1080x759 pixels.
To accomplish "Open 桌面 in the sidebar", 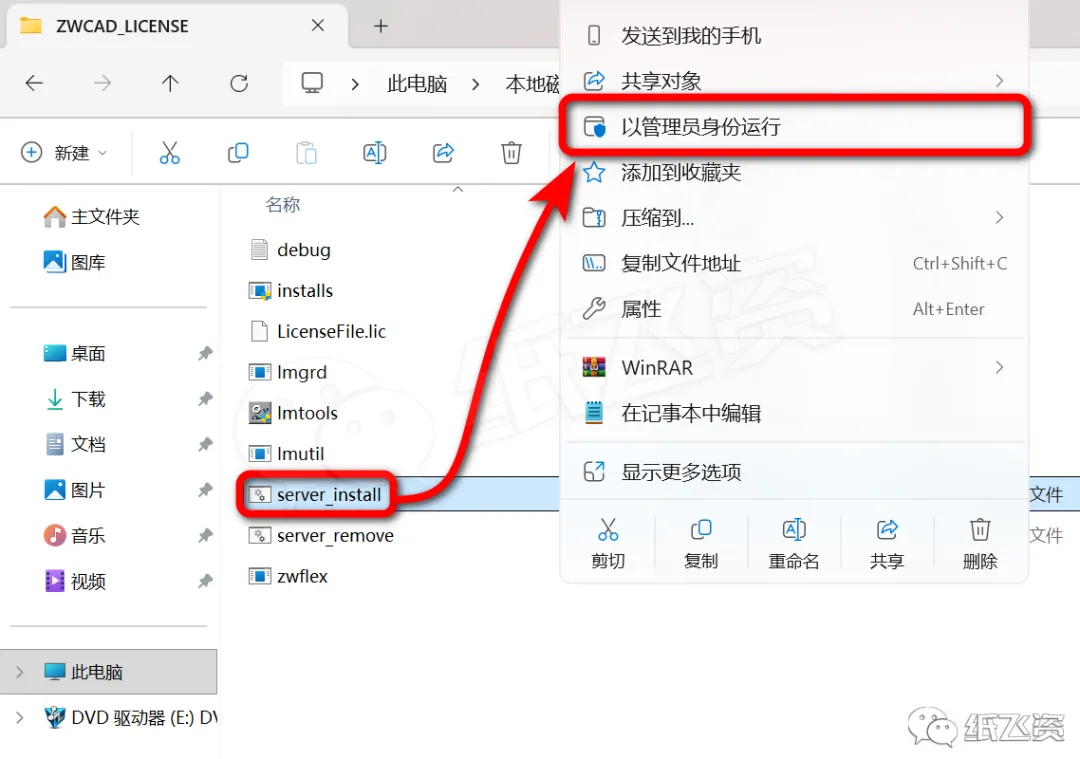I will (x=74, y=353).
